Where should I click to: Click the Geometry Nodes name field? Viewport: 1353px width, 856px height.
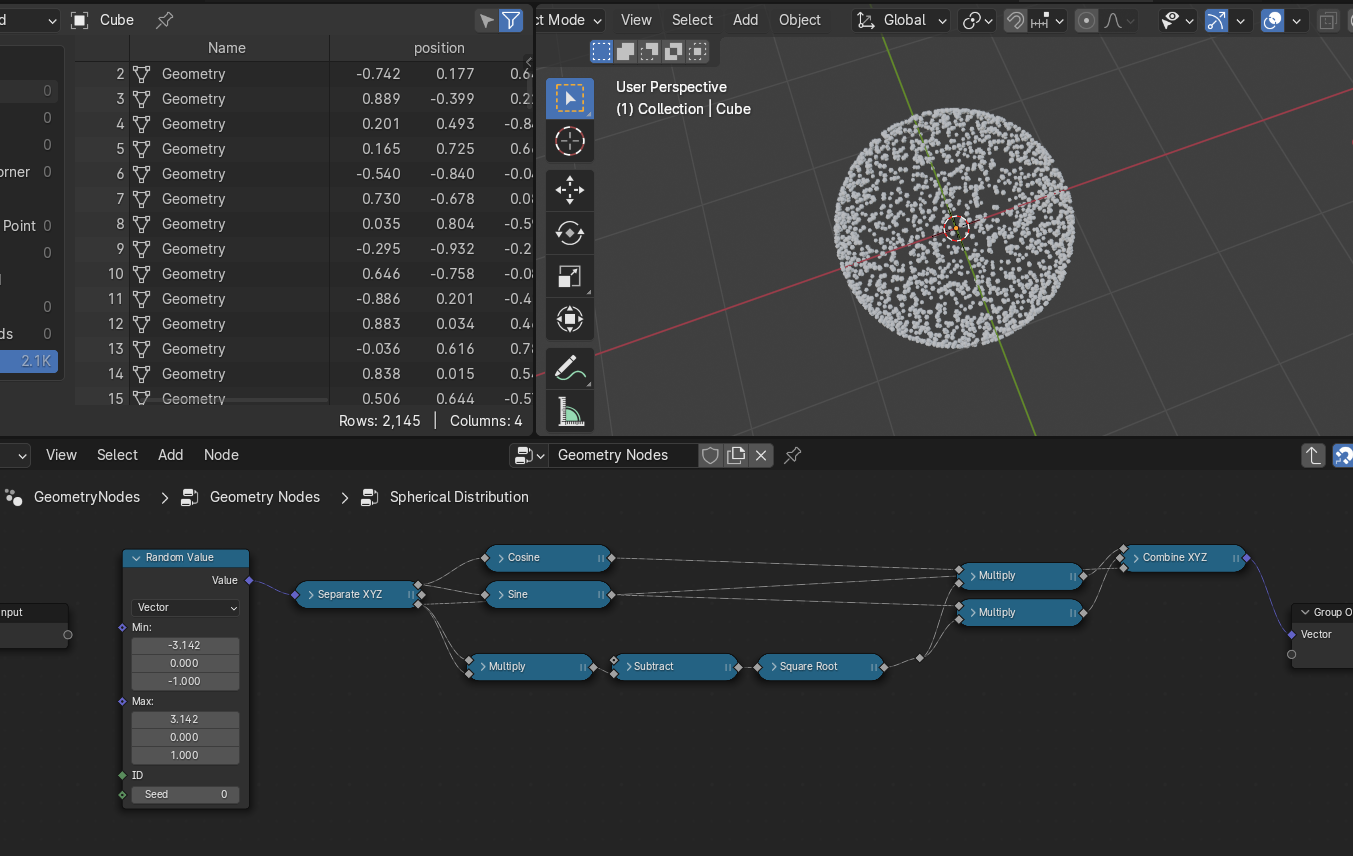point(620,456)
